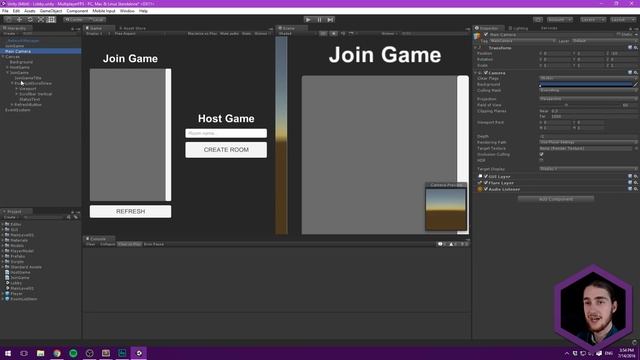Click the Pause button

(x=319, y=20)
